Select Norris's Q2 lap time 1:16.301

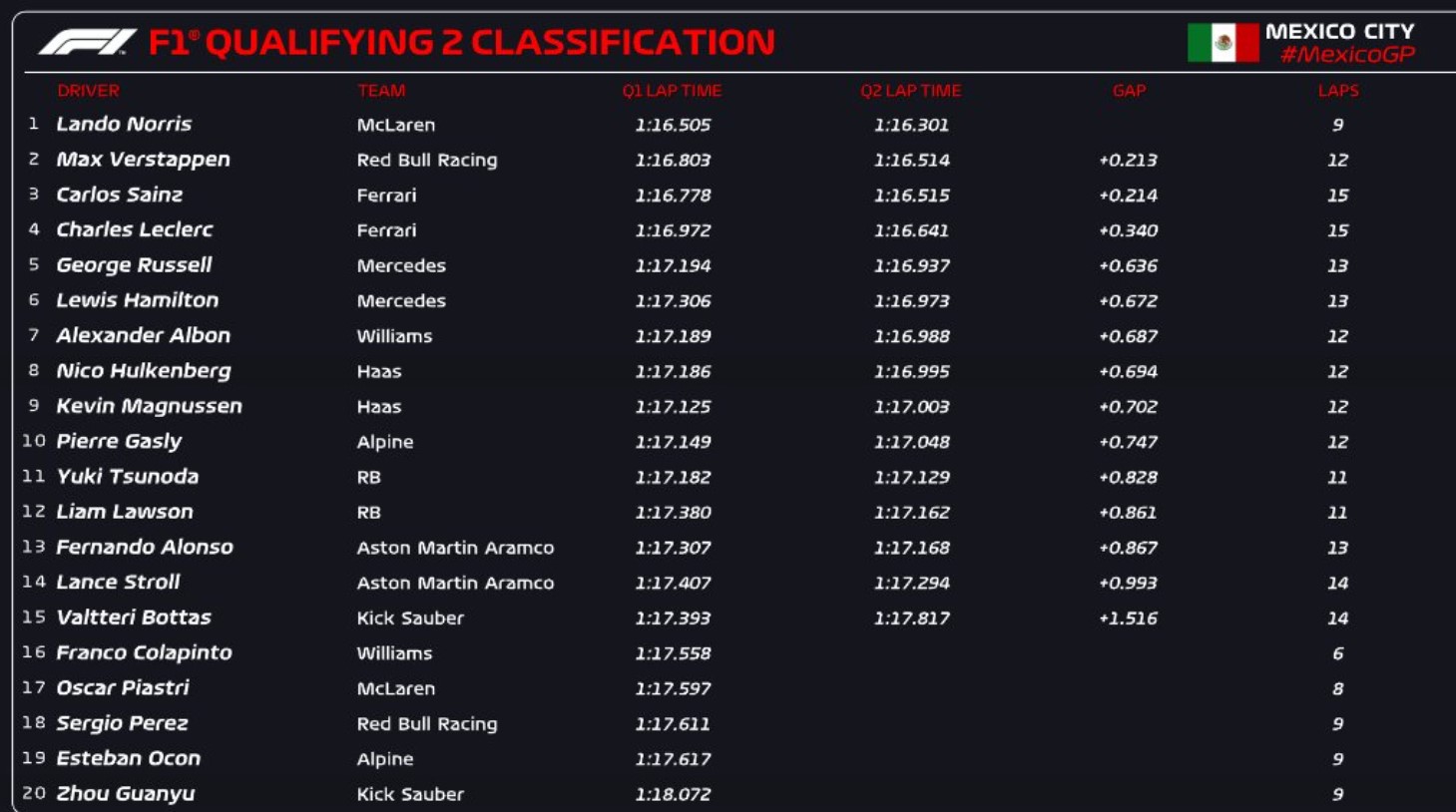tap(911, 125)
